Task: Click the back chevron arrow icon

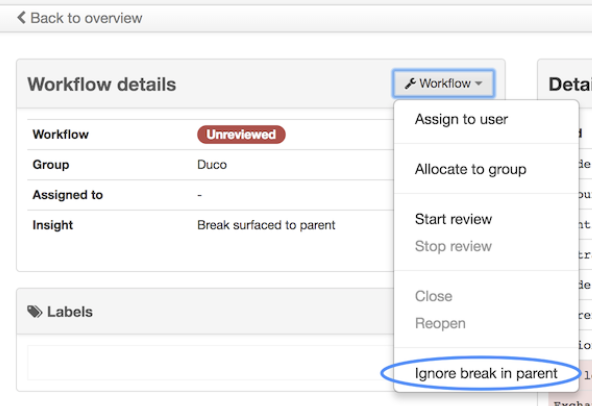Action: 22,17
